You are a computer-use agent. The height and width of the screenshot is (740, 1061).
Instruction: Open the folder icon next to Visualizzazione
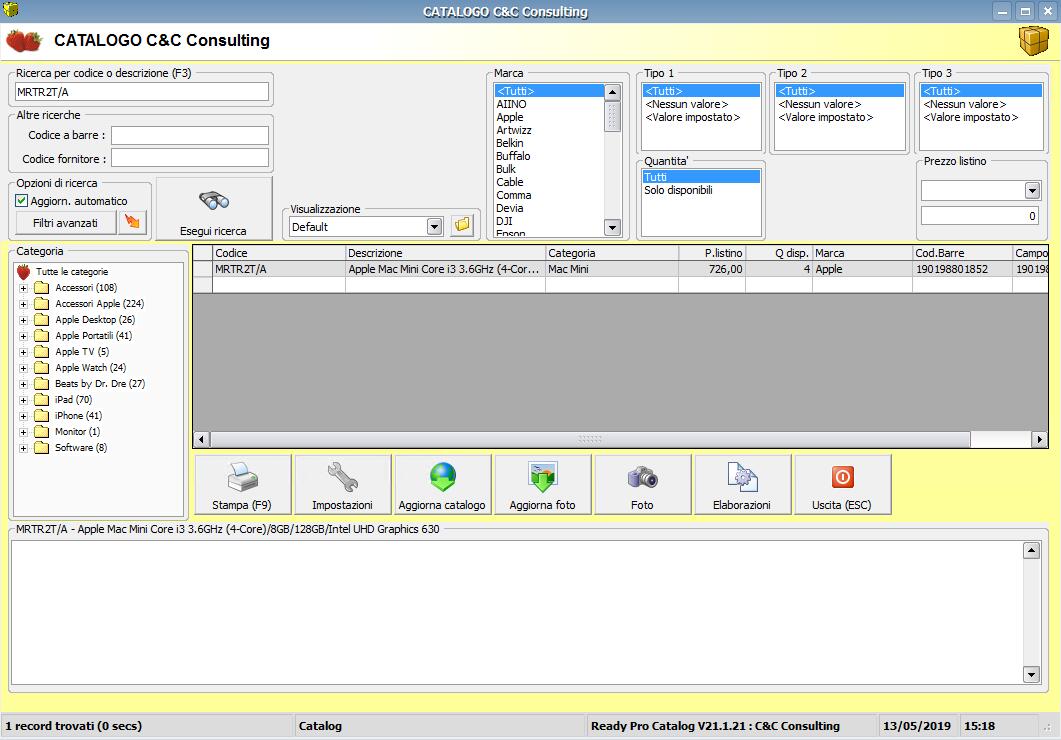pyautogui.click(x=462, y=225)
